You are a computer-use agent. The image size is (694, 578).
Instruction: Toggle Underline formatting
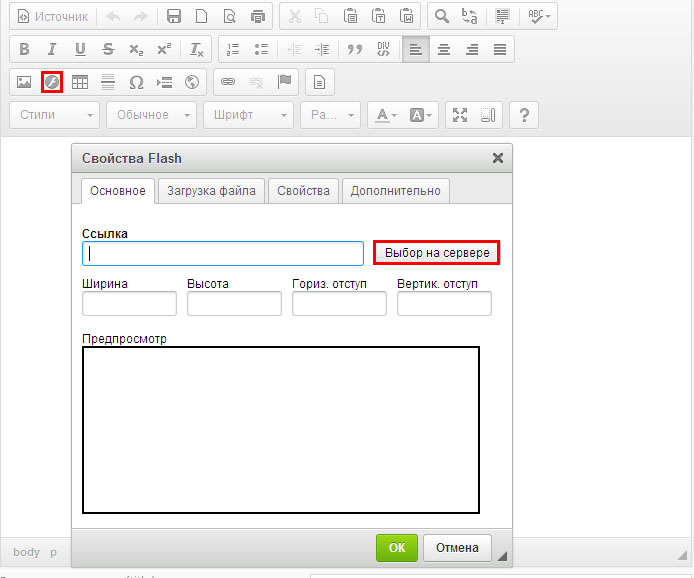pos(80,49)
